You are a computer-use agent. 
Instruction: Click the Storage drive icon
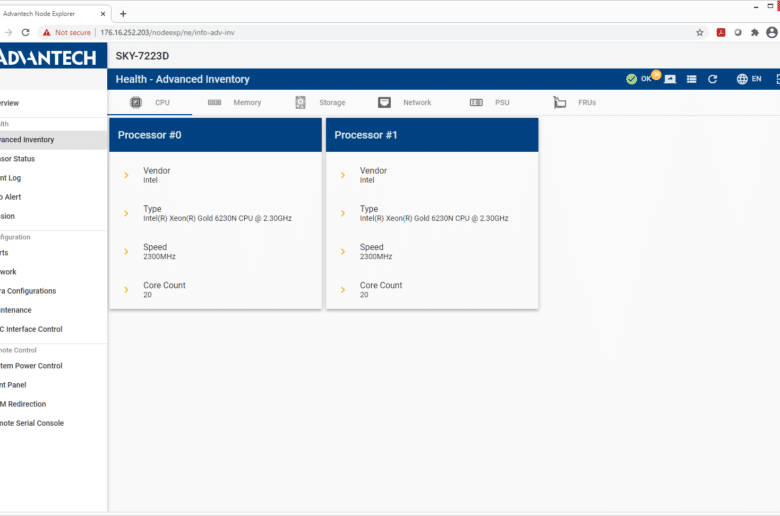coord(300,103)
